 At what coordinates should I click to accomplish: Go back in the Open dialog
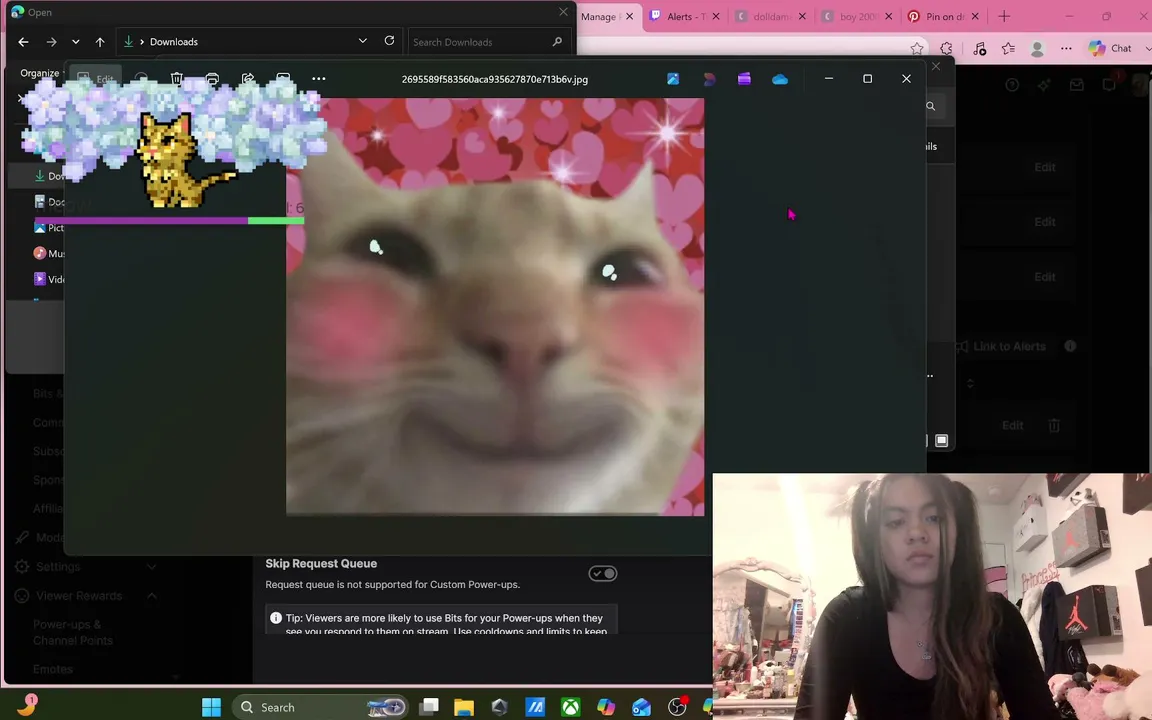[x=24, y=42]
